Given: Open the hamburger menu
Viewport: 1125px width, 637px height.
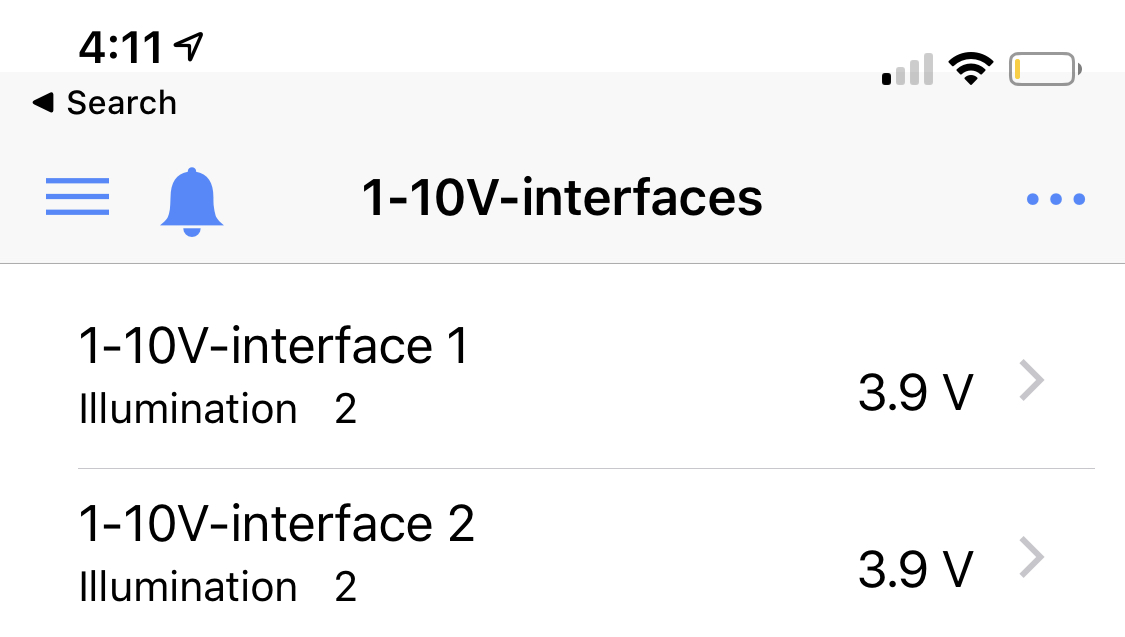Looking at the screenshot, I should pos(77,197).
